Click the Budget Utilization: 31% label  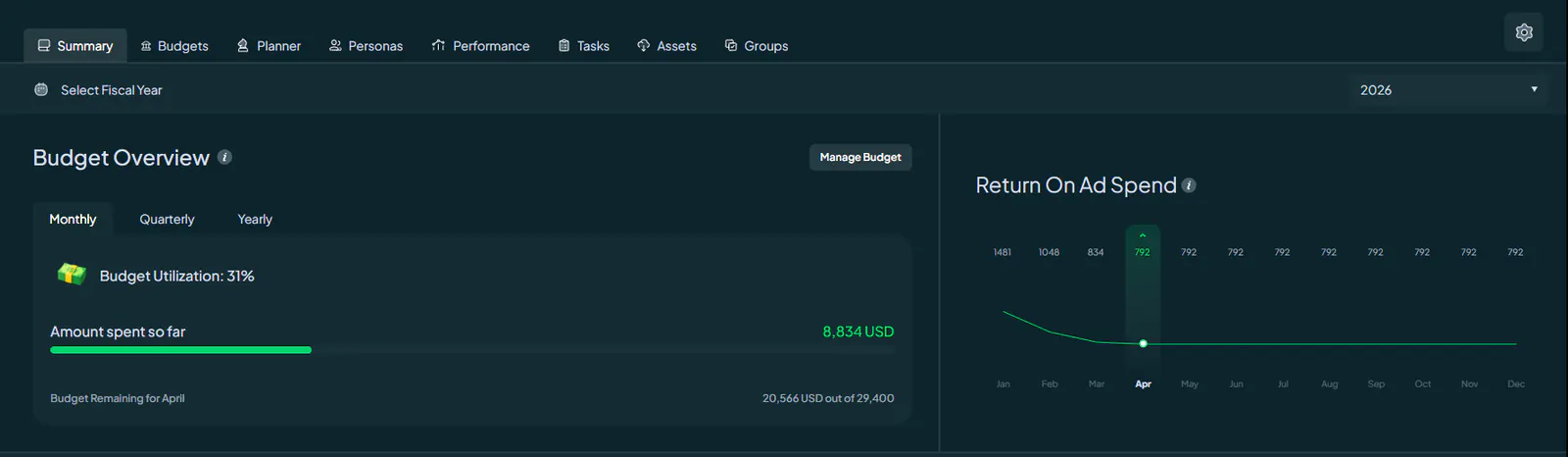click(177, 276)
